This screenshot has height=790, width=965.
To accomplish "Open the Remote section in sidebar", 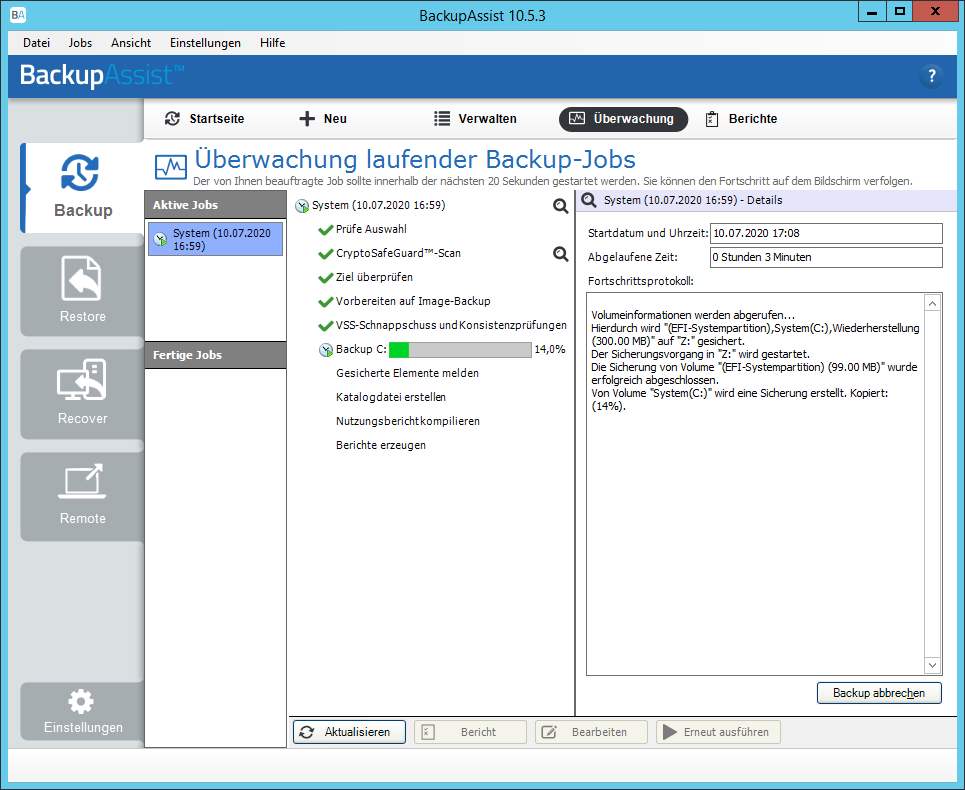I will [x=82, y=495].
